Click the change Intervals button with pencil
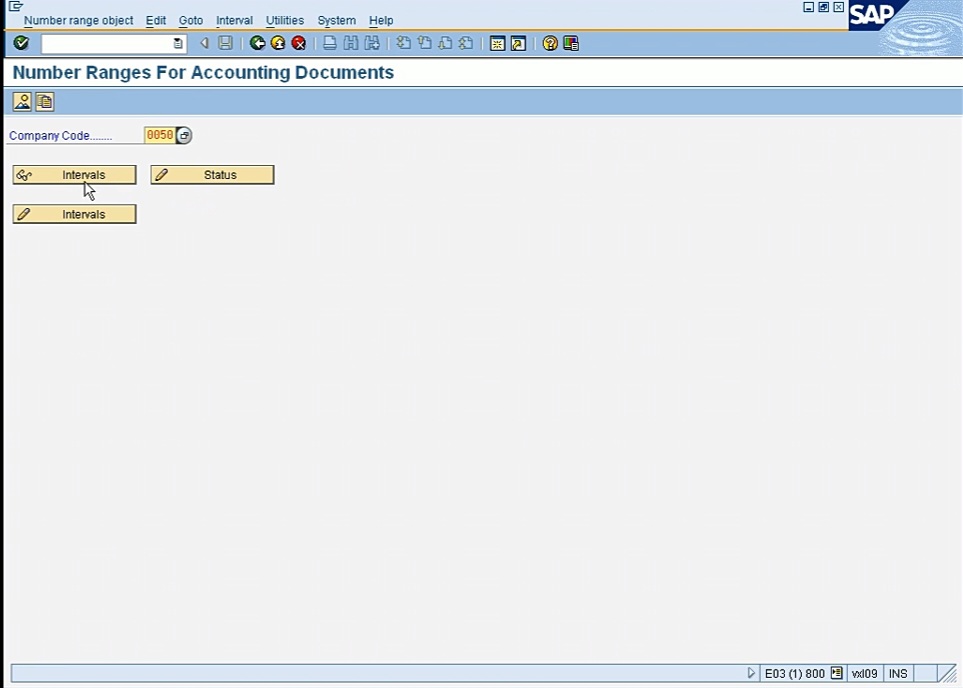This screenshot has width=963, height=688. point(74,214)
